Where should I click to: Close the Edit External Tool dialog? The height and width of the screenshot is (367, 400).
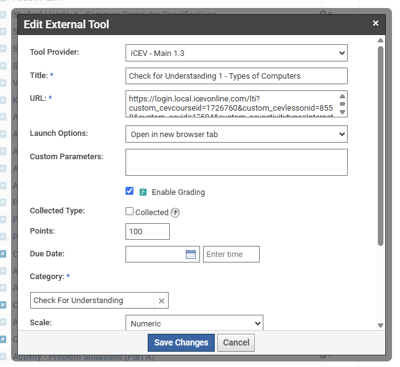375,23
